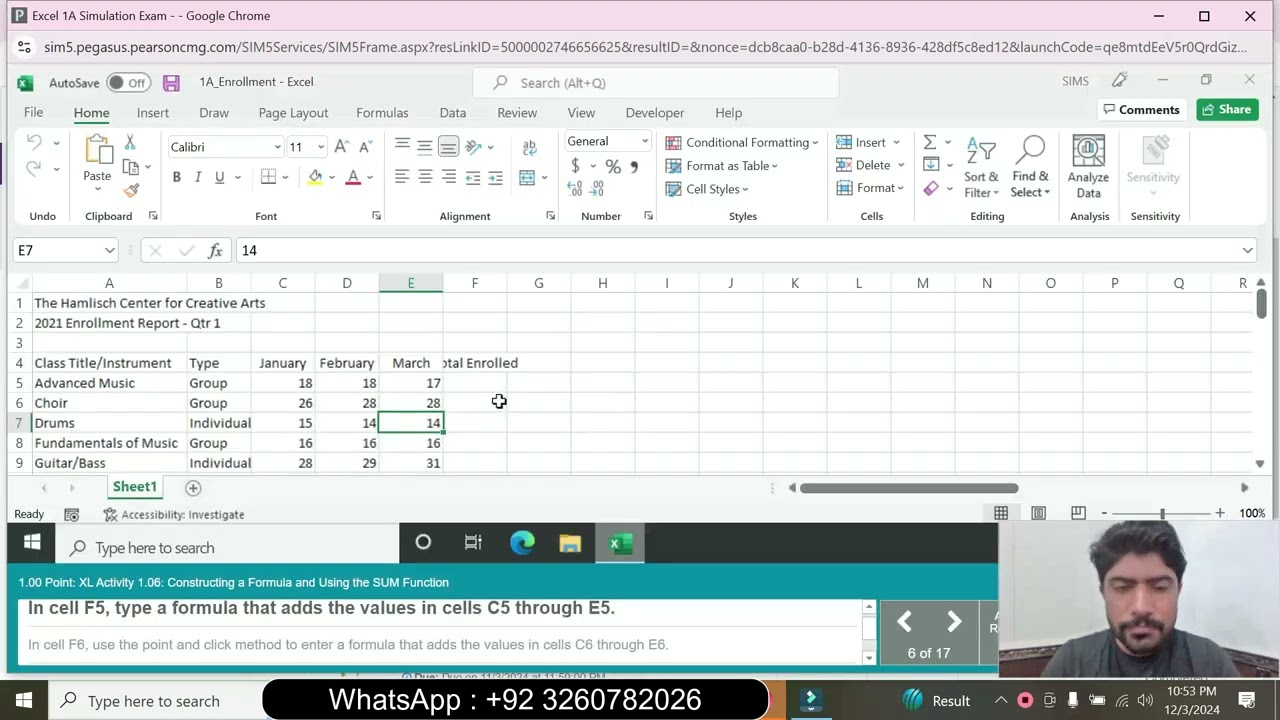Image resolution: width=1280 pixels, height=720 pixels.
Task: Click the Redo arrow icon
Action: click(35, 169)
